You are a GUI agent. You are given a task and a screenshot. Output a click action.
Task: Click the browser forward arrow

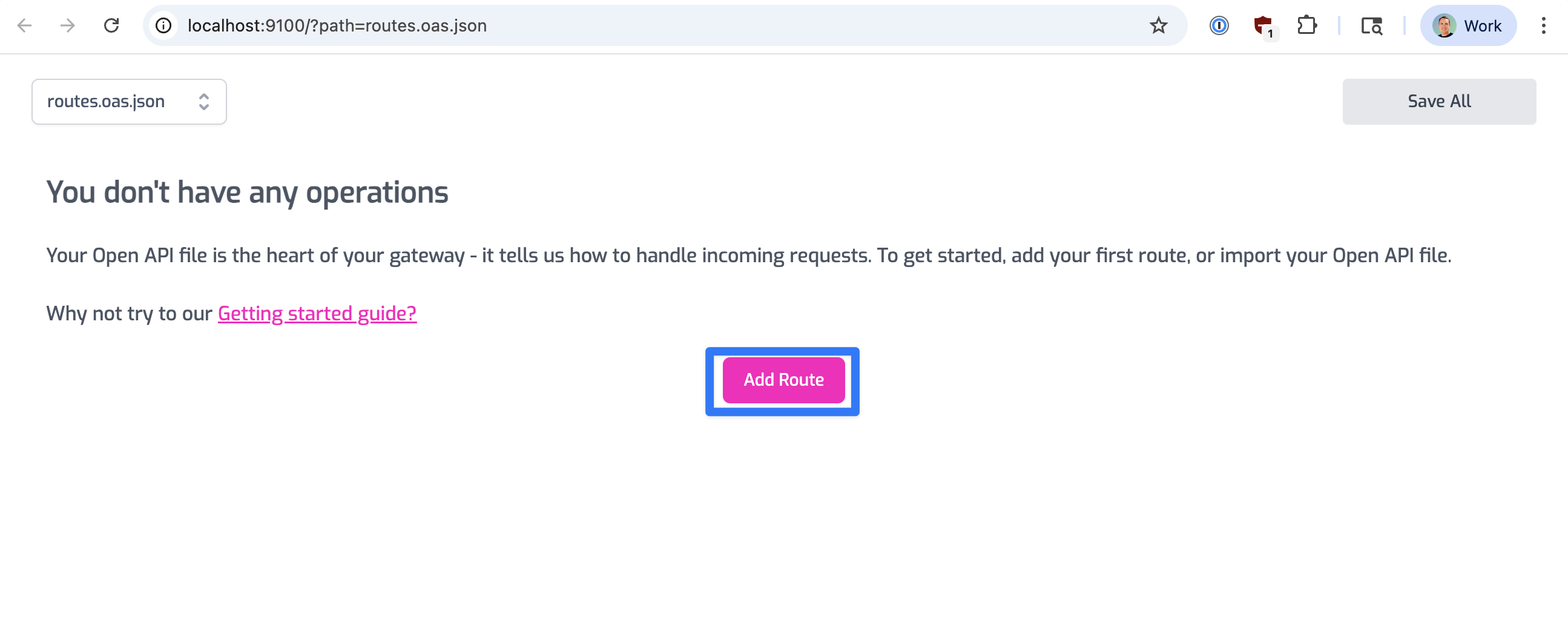[x=68, y=25]
